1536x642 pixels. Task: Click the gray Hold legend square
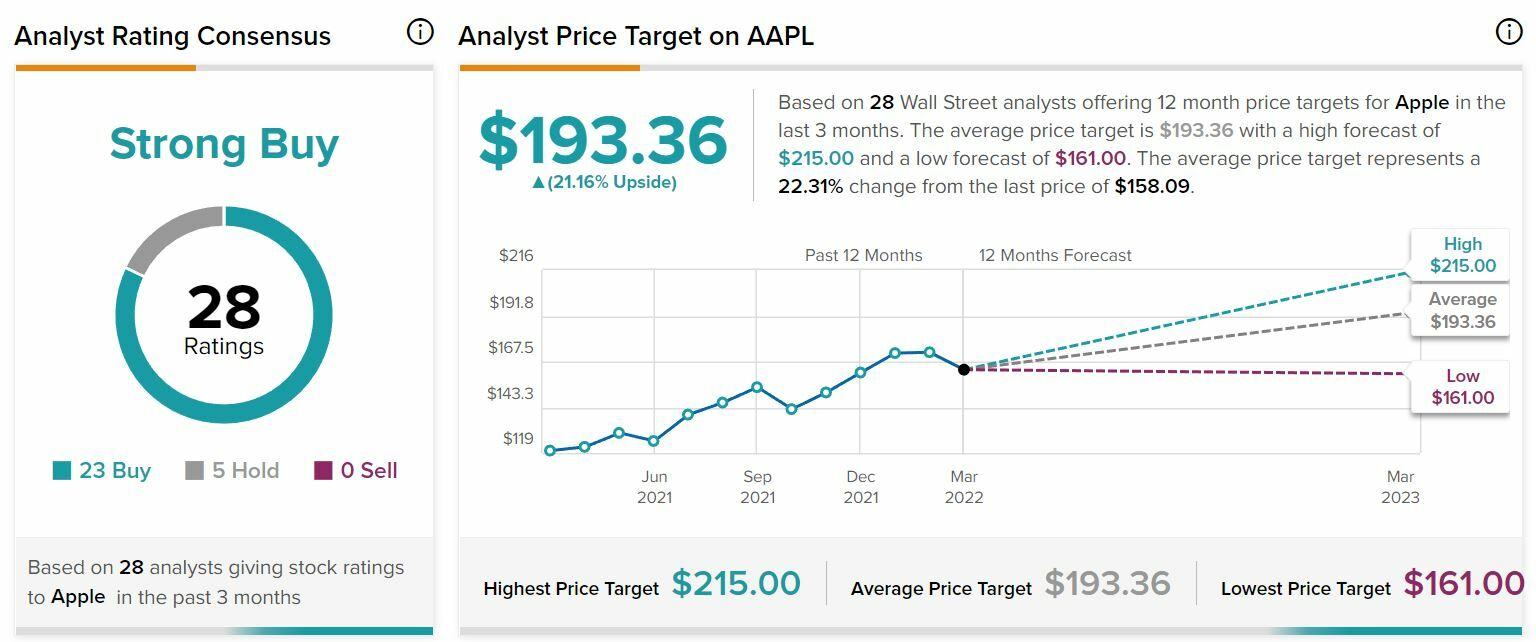195,471
